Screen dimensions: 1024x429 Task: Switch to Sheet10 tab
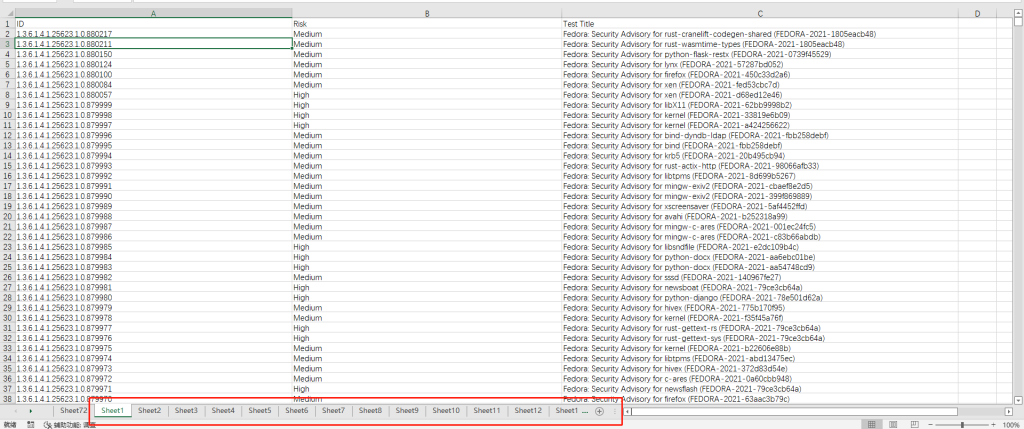[446, 411]
